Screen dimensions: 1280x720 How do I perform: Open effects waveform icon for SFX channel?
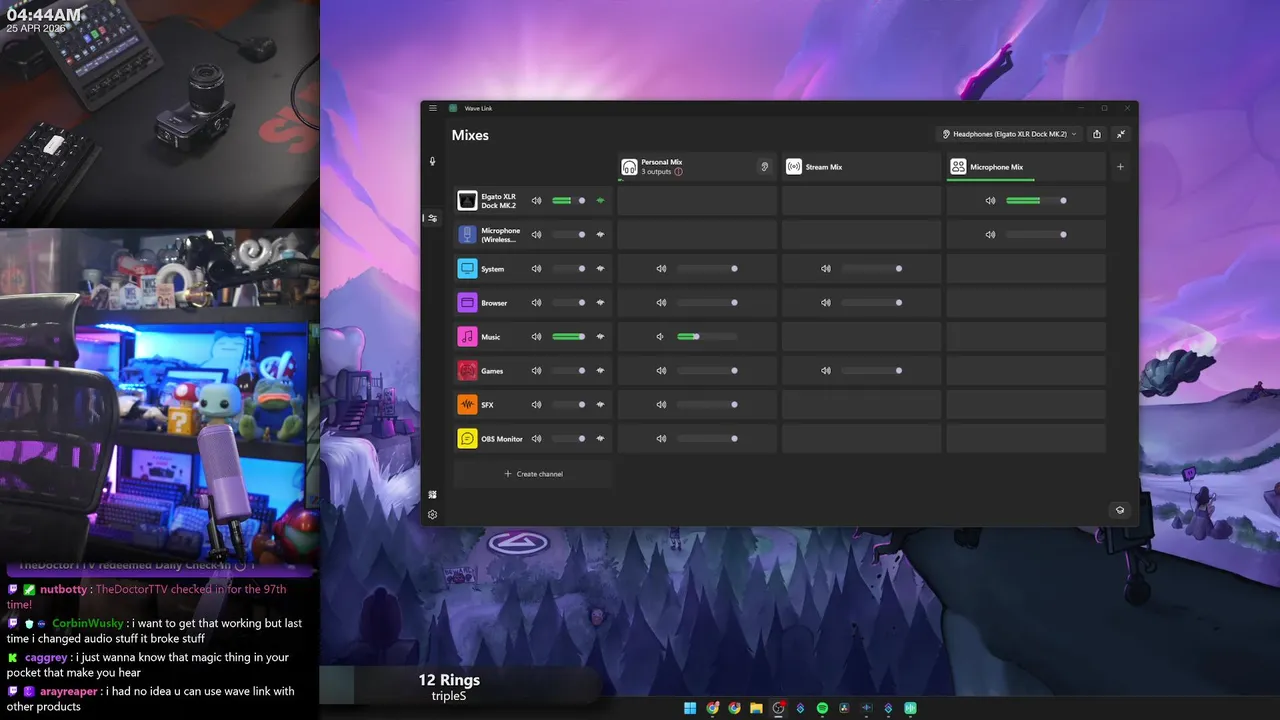[x=601, y=405]
